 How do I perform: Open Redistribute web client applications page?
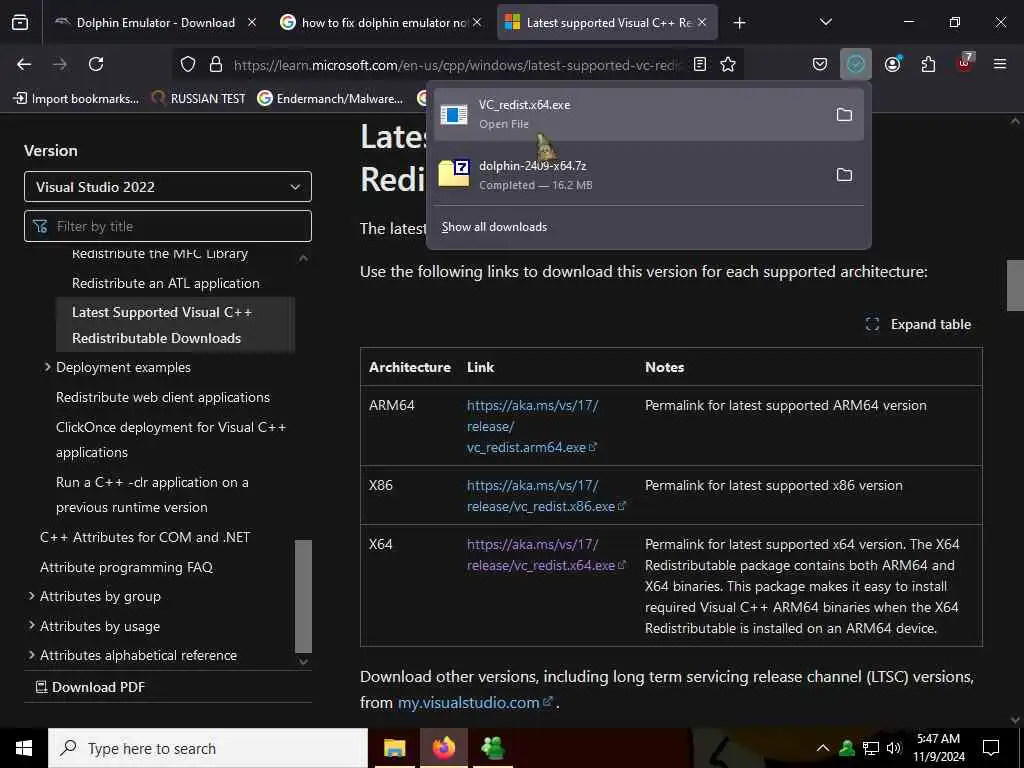pos(163,397)
